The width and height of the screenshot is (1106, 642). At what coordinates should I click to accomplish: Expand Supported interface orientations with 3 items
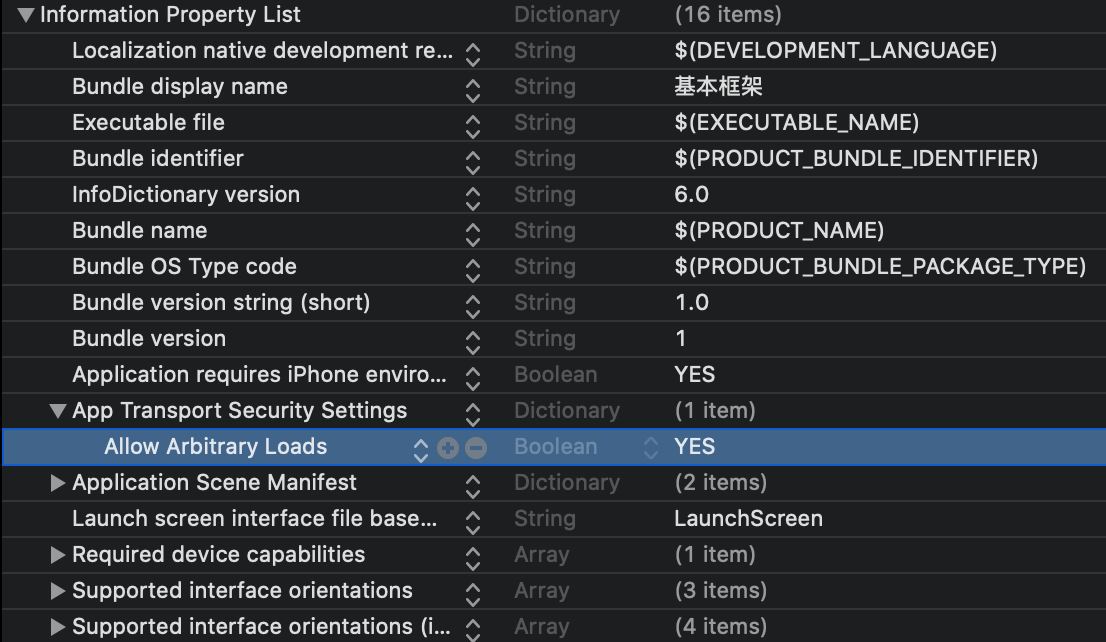[x=58, y=591]
